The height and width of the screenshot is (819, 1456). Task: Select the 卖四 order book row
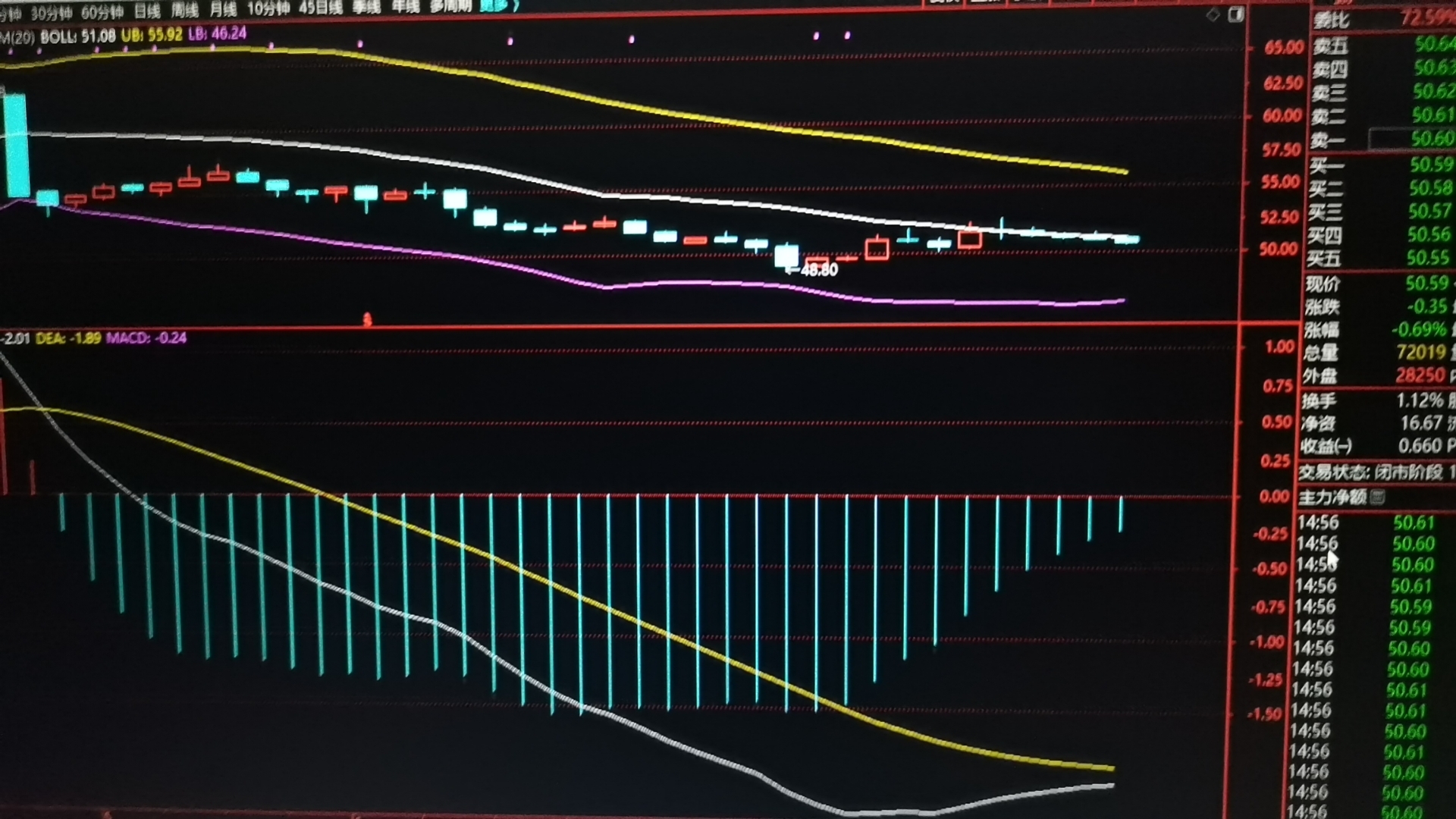pos(1384,69)
